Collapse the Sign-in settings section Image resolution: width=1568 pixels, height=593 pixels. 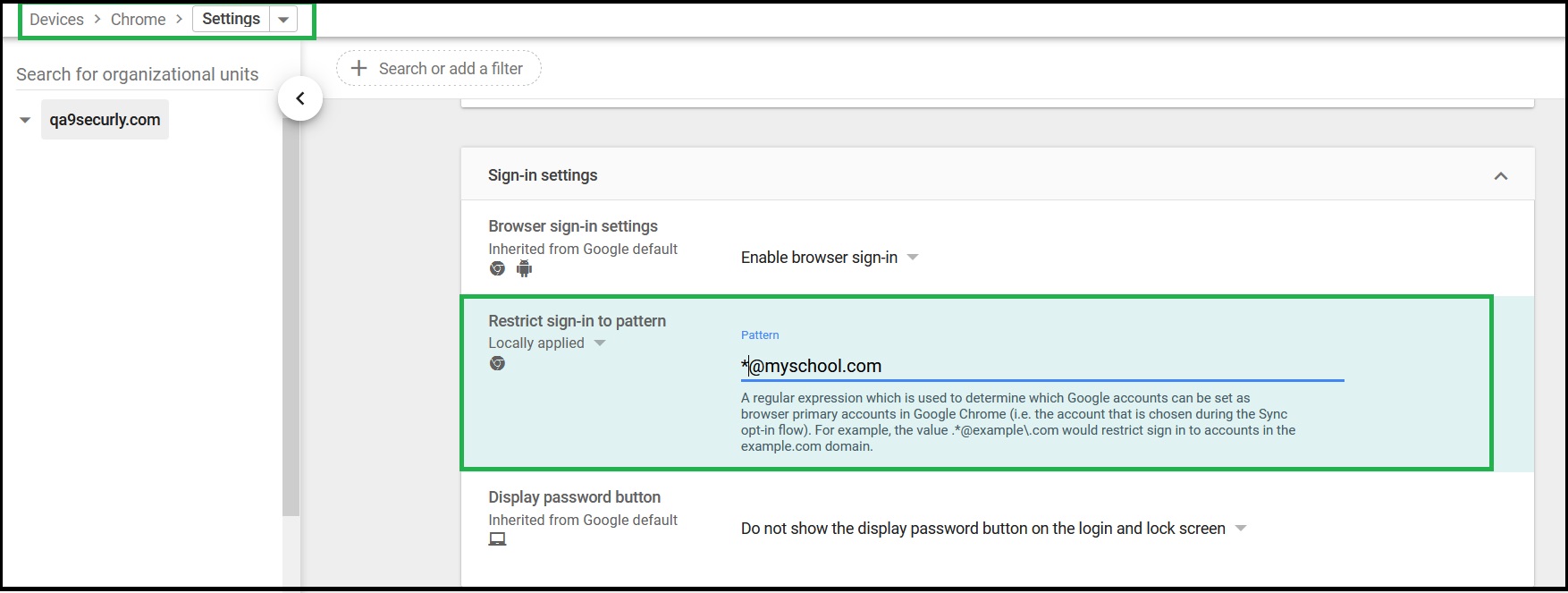pos(1501,175)
